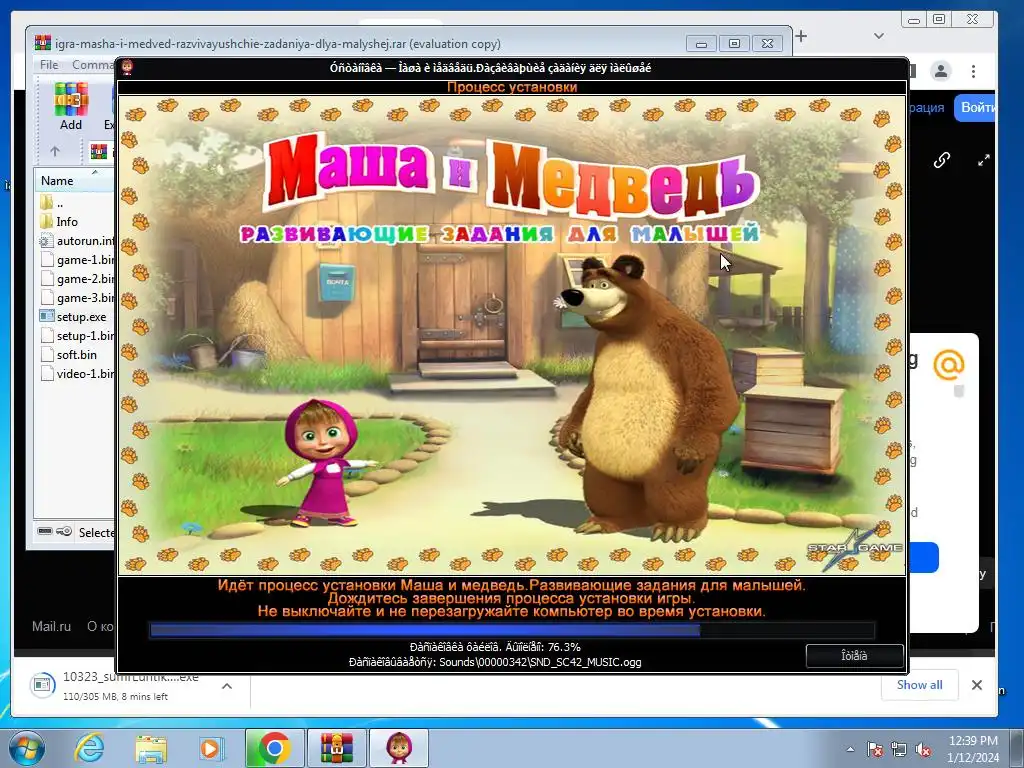Expand the download item options arrow
The height and width of the screenshot is (768, 1024).
227,686
